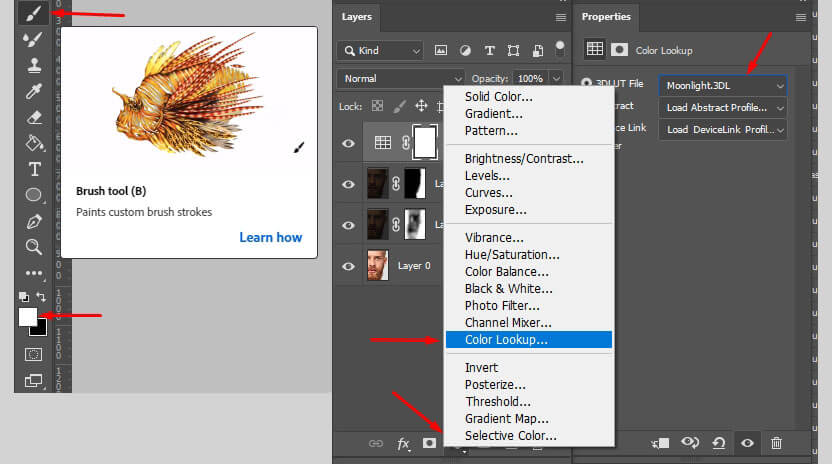
Task: Toggle the layer filtering on/off switch
Action: pos(559,49)
